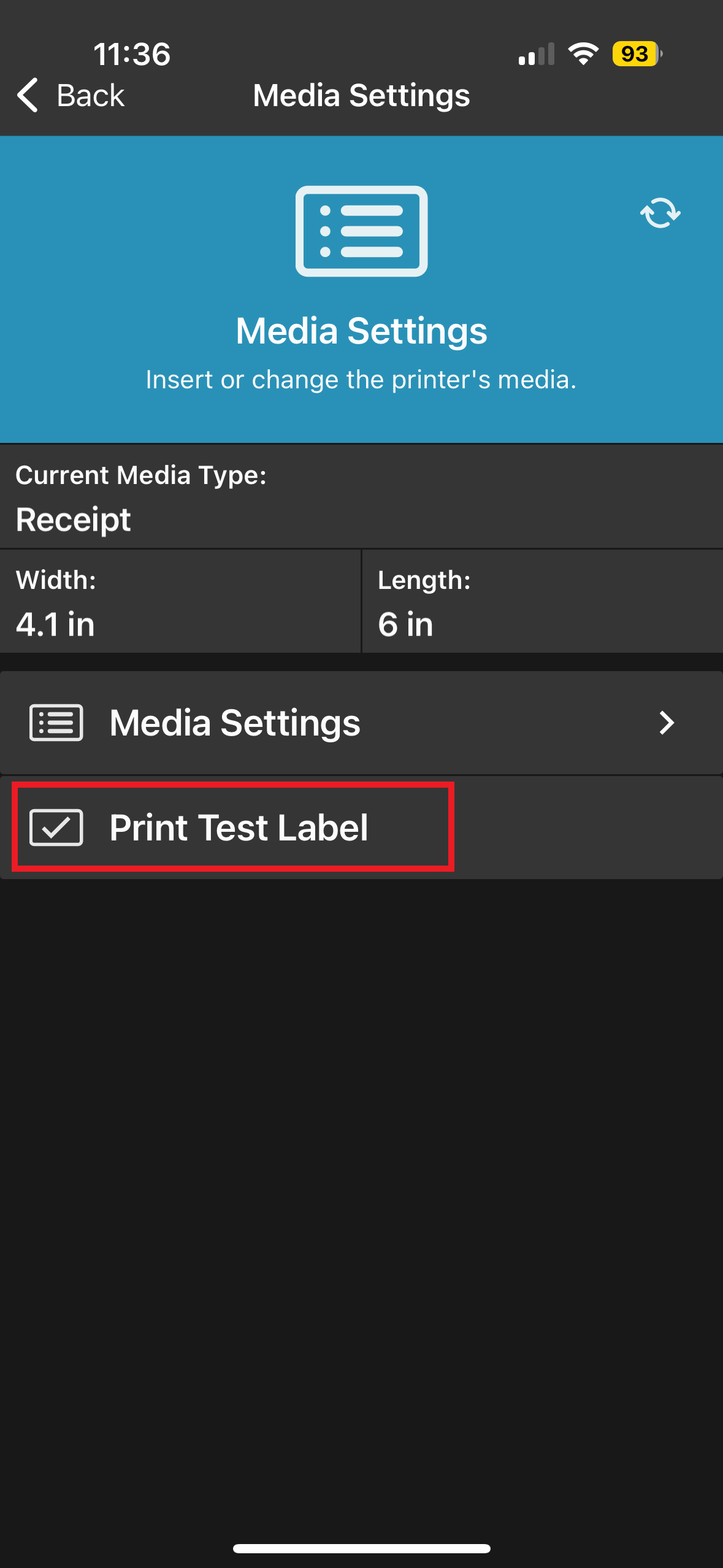
Task: Select the Media Settings list row icon
Action: (55, 723)
